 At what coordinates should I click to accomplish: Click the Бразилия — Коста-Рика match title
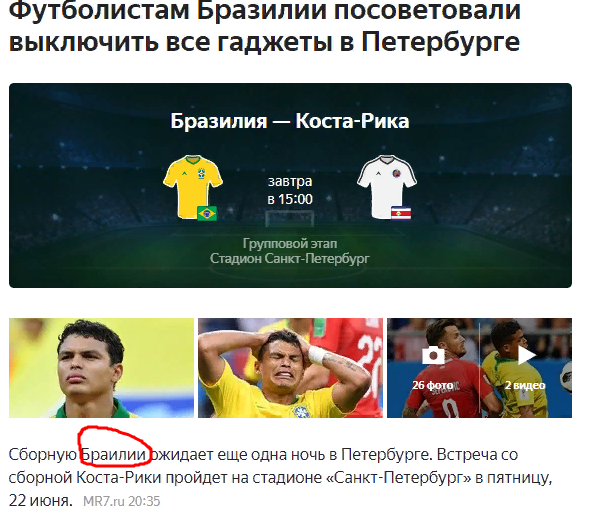(290, 121)
